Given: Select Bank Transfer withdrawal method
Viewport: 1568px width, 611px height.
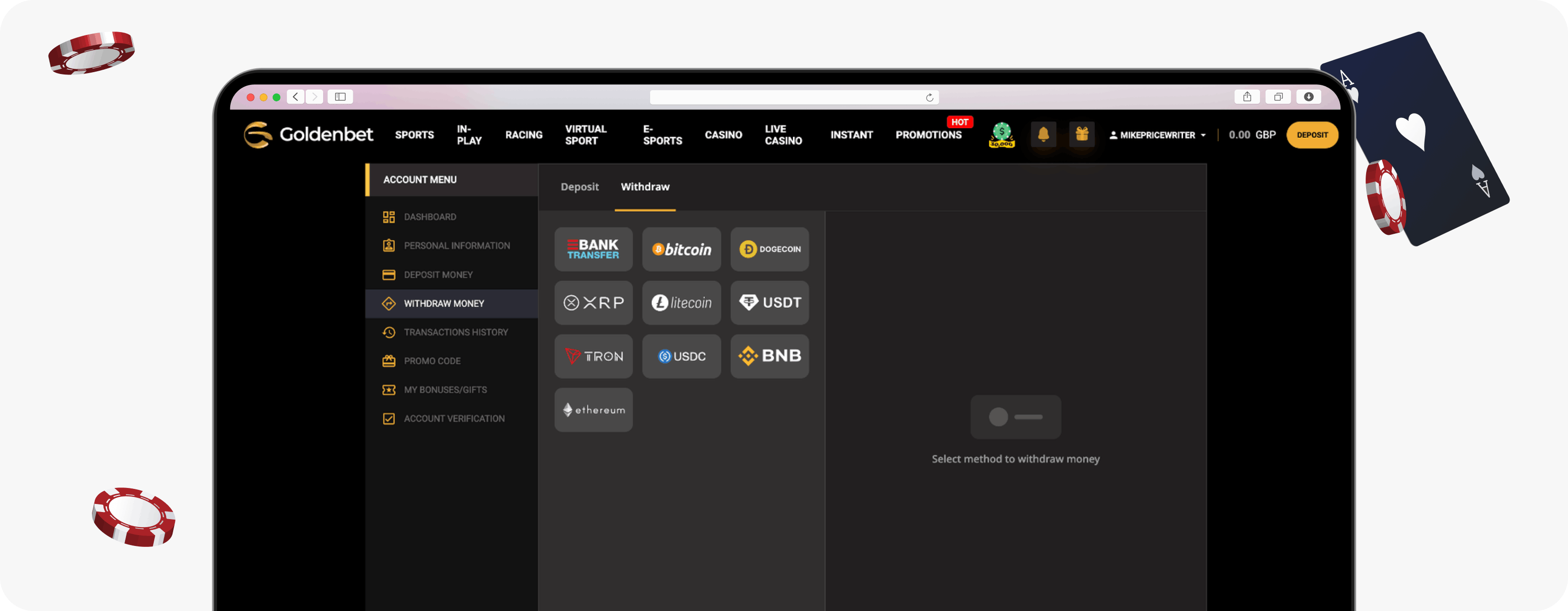Looking at the screenshot, I should pos(593,249).
